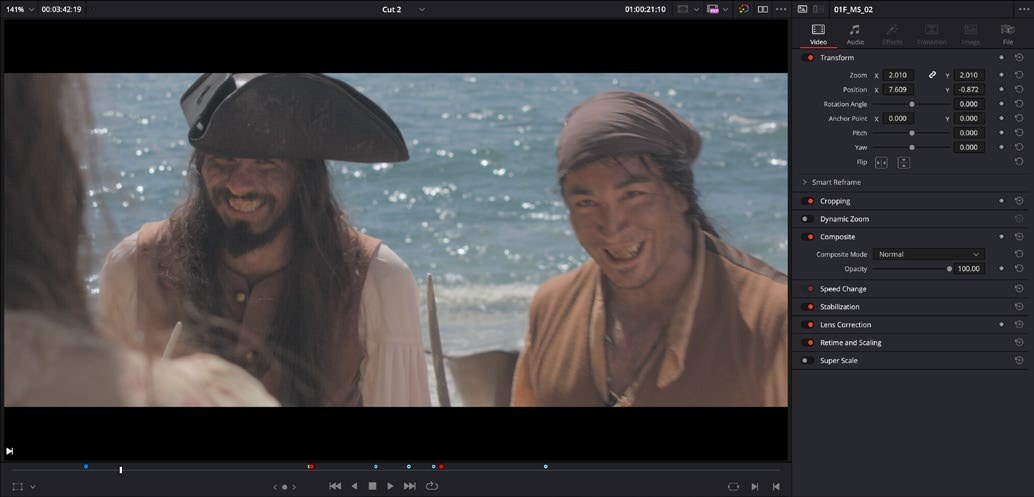Reset the Position parameter
Viewport: 1034px width, 497px height.
(x=1019, y=90)
